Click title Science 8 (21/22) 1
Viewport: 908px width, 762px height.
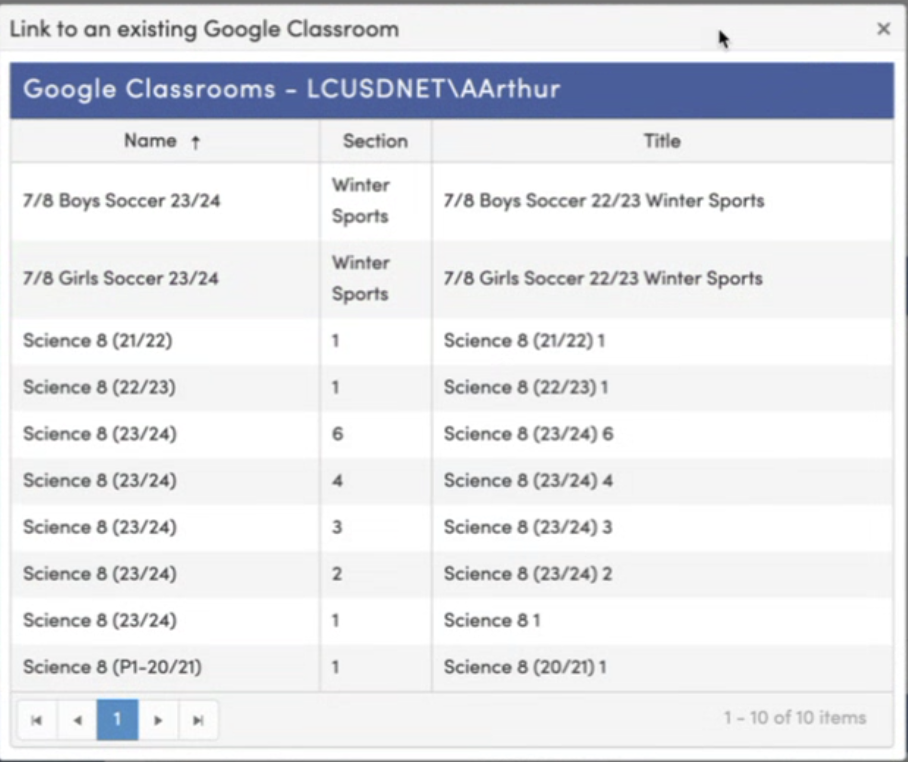pyautogui.click(x=525, y=340)
